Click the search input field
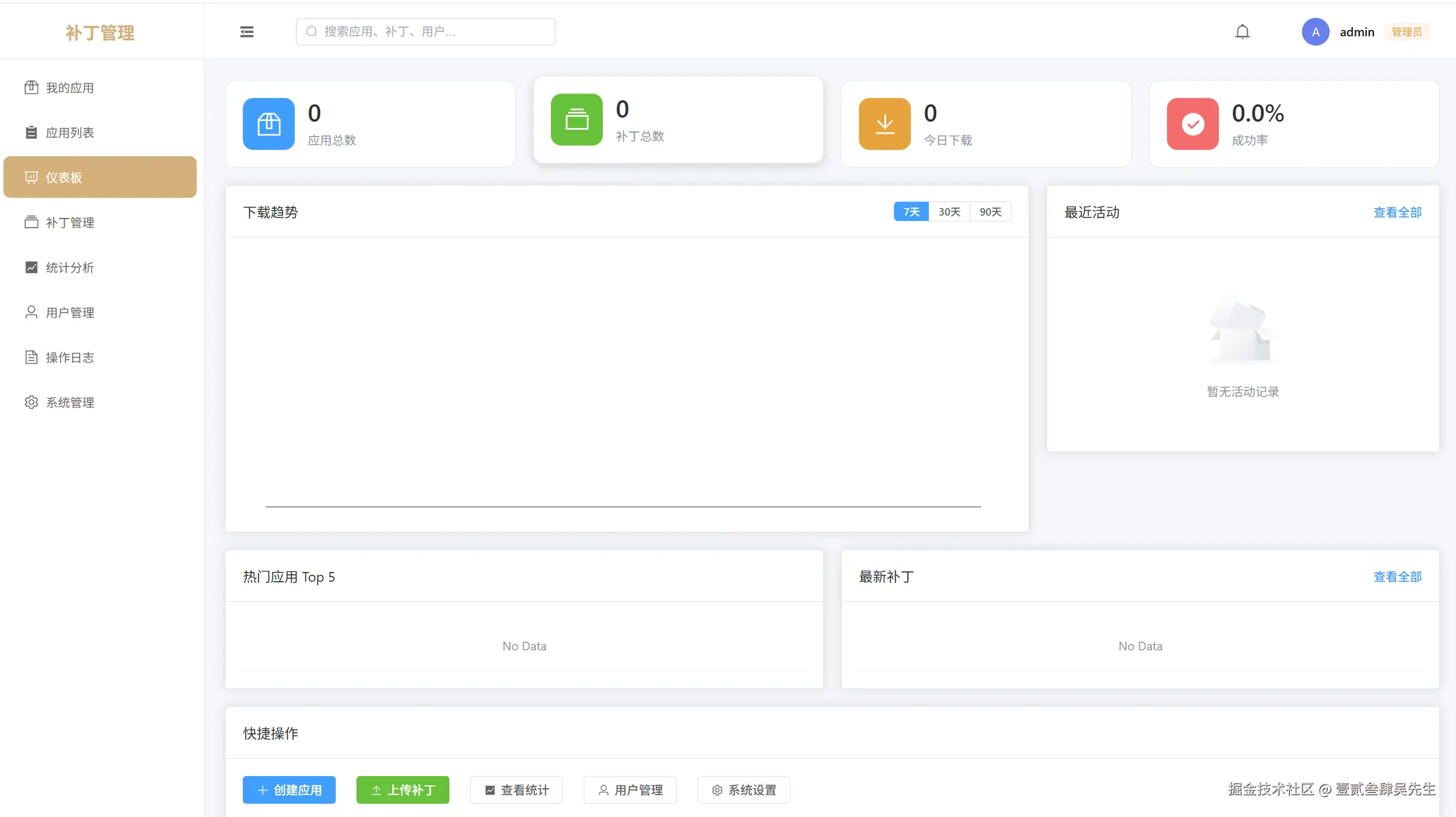The width and height of the screenshot is (1456, 817). point(425,31)
